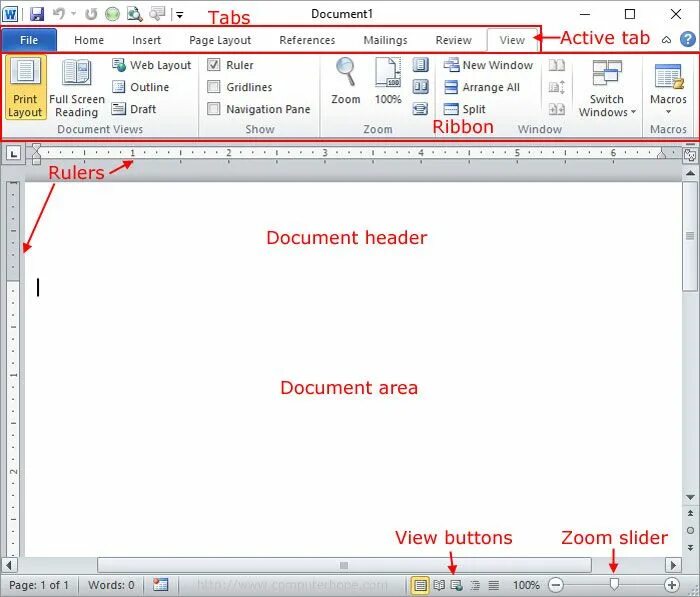Click the Undo icon in Quick Access Toolbar
Screen dimensions: 700x597
58,14
